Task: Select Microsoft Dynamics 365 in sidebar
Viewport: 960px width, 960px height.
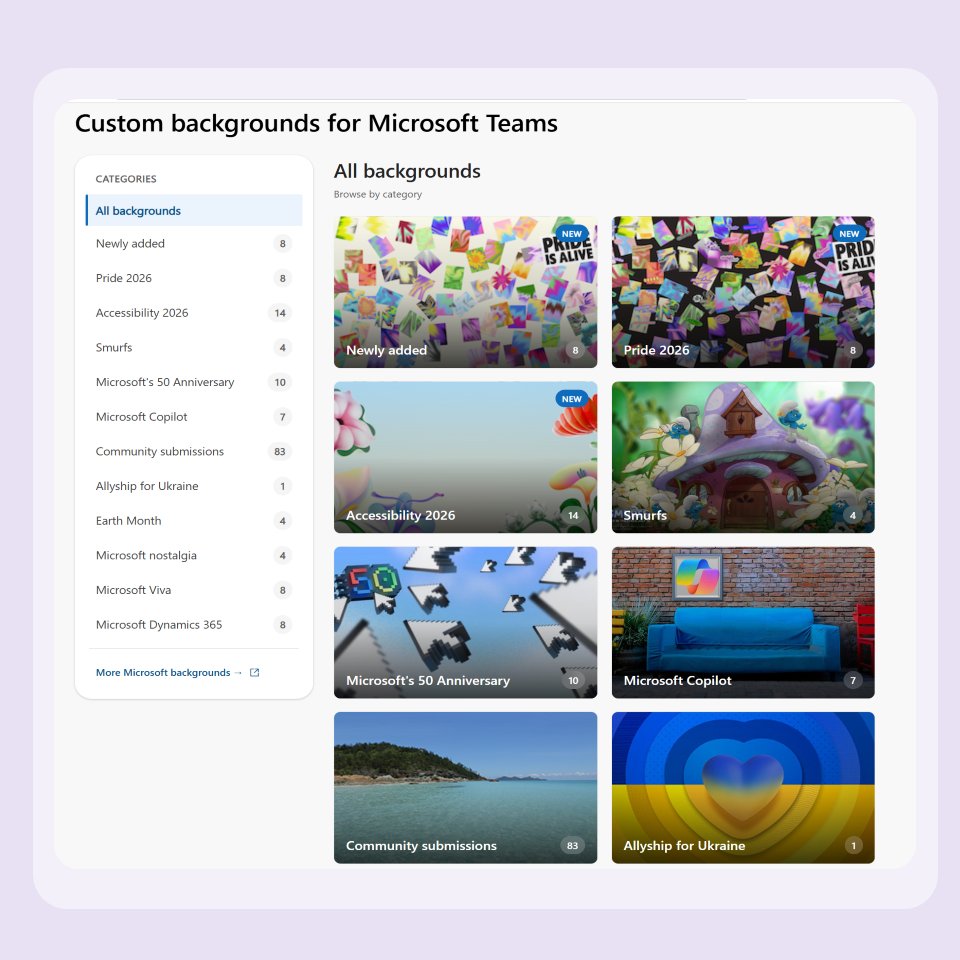Action: [x=194, y=625]
